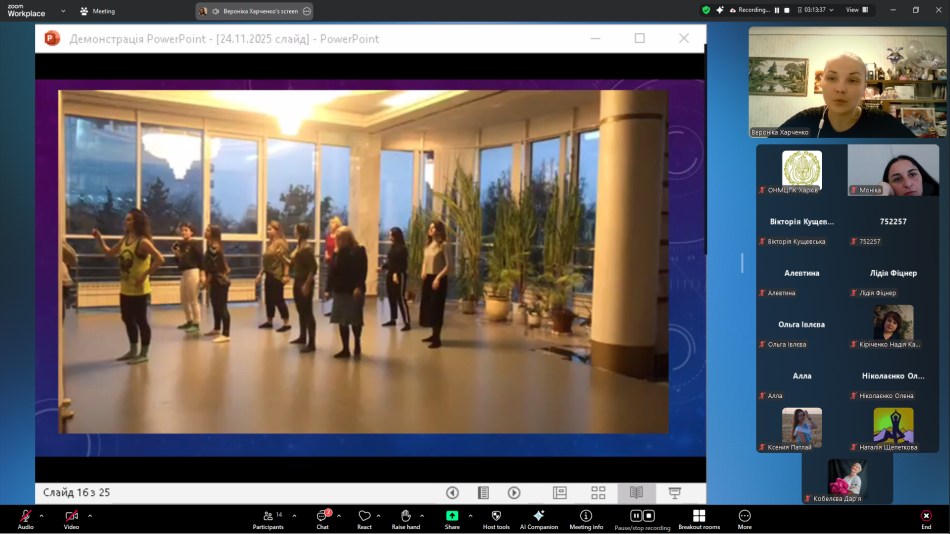950x534 pixels.
Task: Toggle Pause/stop recording in bottom toolbar
Action: click(642, 516)
